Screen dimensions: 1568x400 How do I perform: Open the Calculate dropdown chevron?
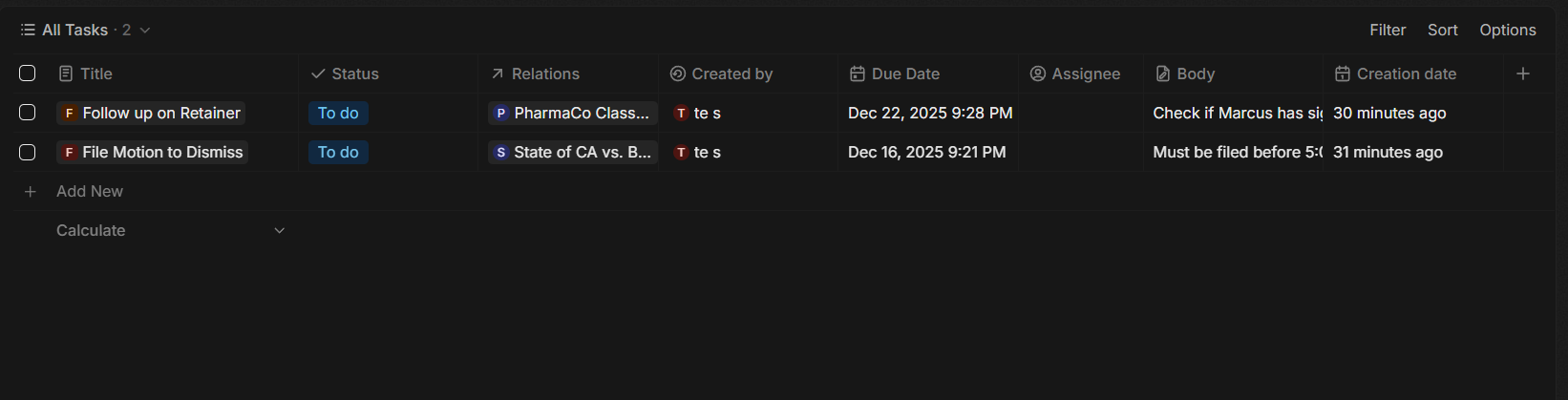point(279,230)
